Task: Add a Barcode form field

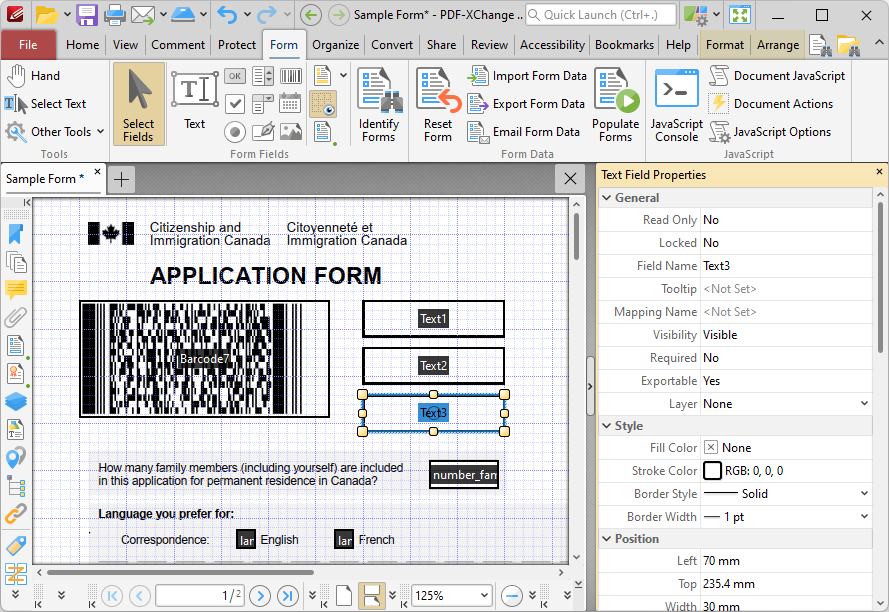Action: pyautogui.click(x=291, y=76)
